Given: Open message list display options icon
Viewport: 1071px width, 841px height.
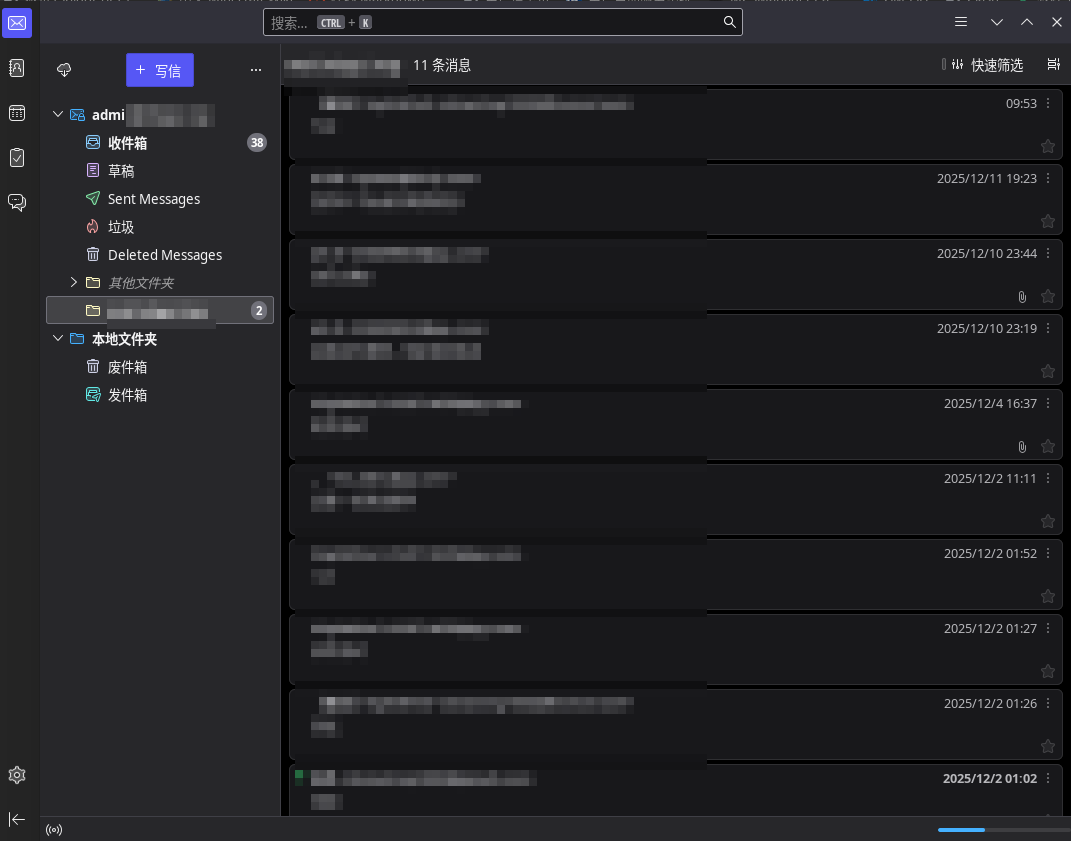Looking at the screenshot, I should click(1053, 65).
